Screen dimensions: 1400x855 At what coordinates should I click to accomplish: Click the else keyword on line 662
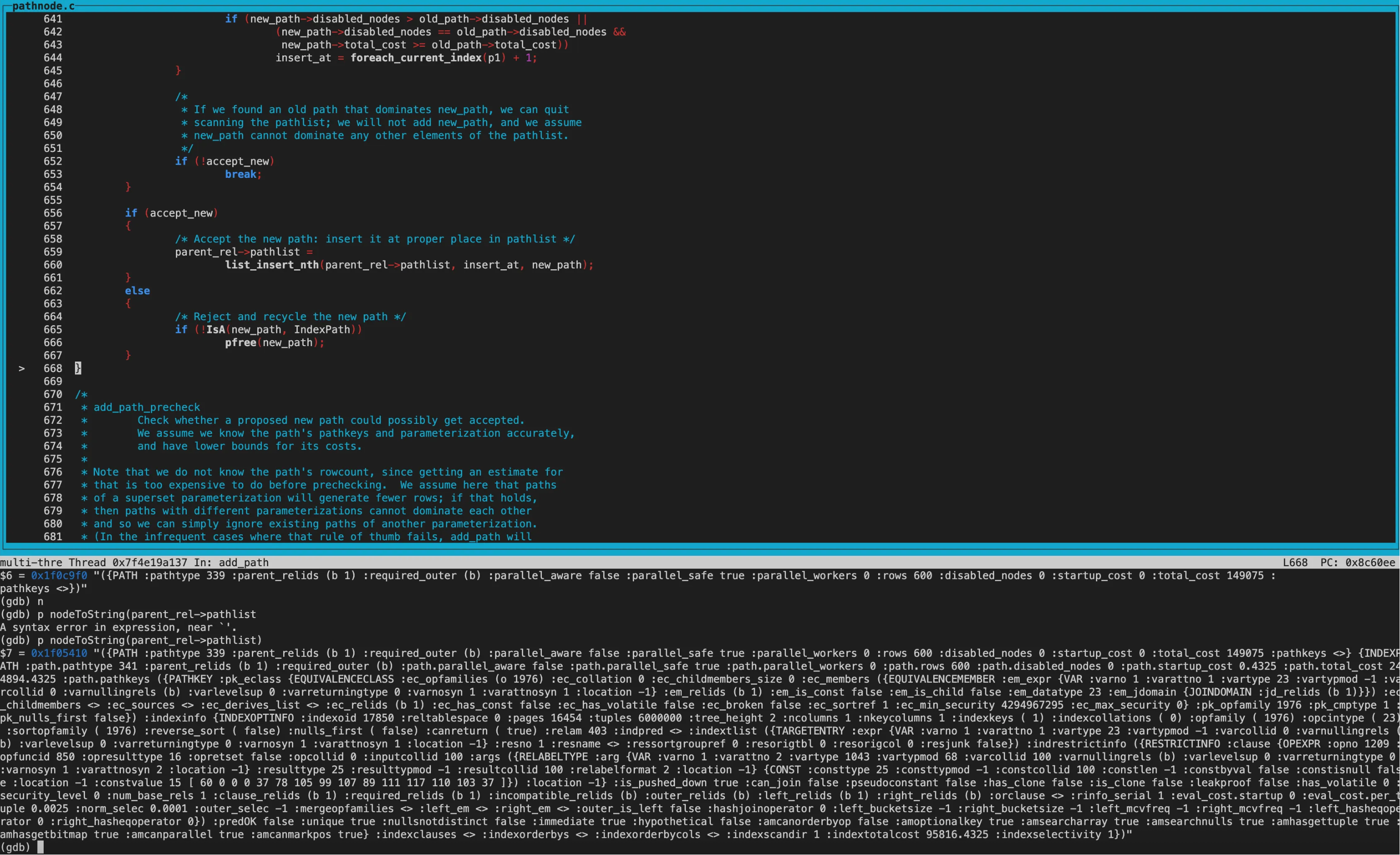pos(137,291)
